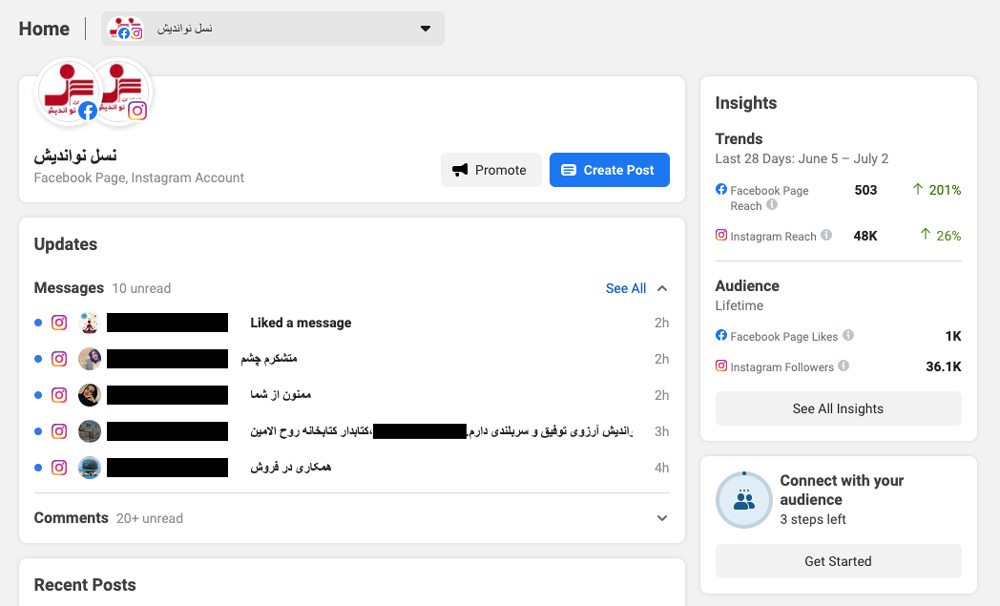This screenshot has width=1000, height=606.
Task: Click sender avatar on 'Liked a message' row
Action: [89, 323]
